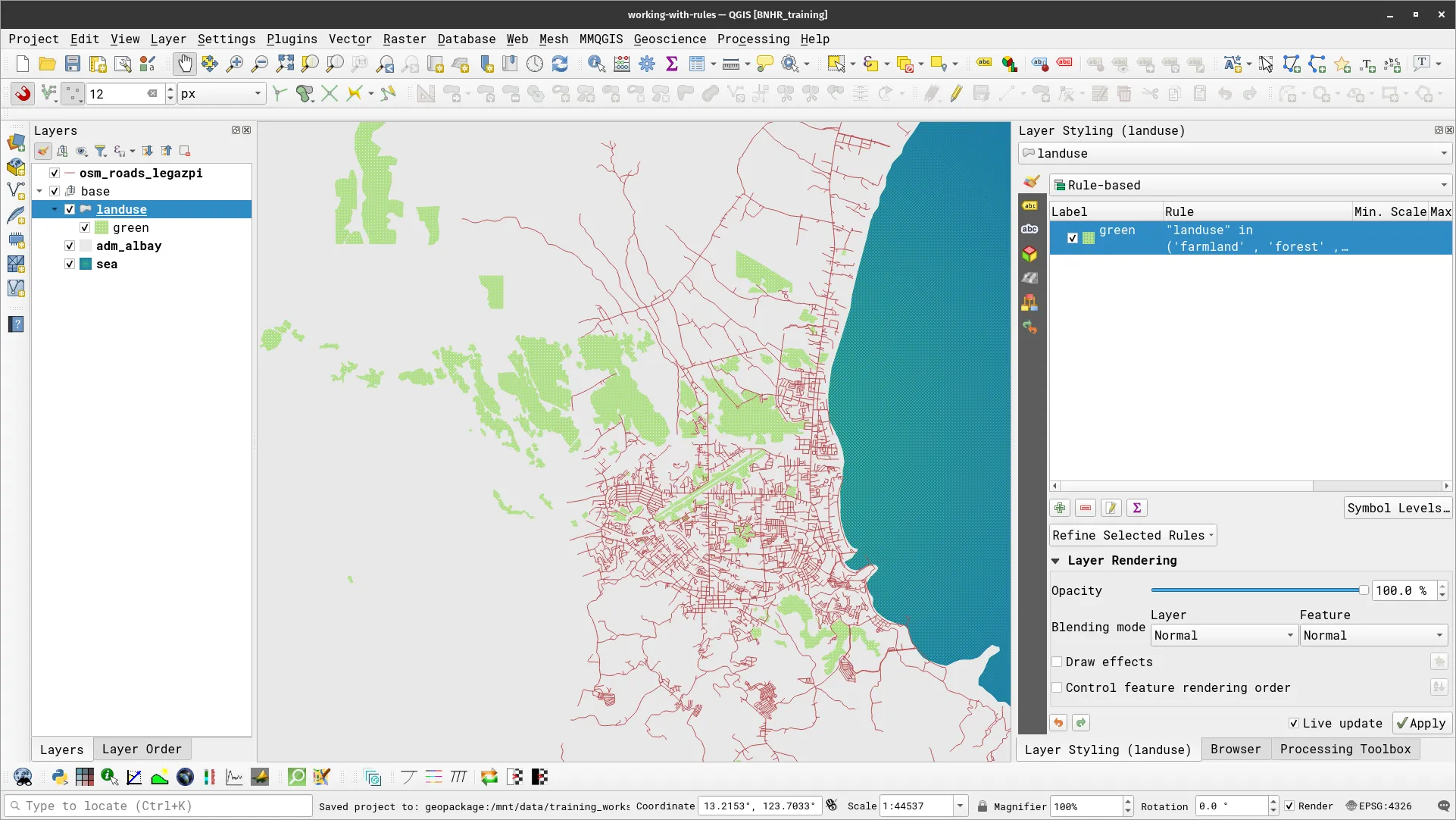Add a new rule with the green plus
The height and width of the screenshot is (820, 1456).
pyautogui.click(x=1059, y=508)
